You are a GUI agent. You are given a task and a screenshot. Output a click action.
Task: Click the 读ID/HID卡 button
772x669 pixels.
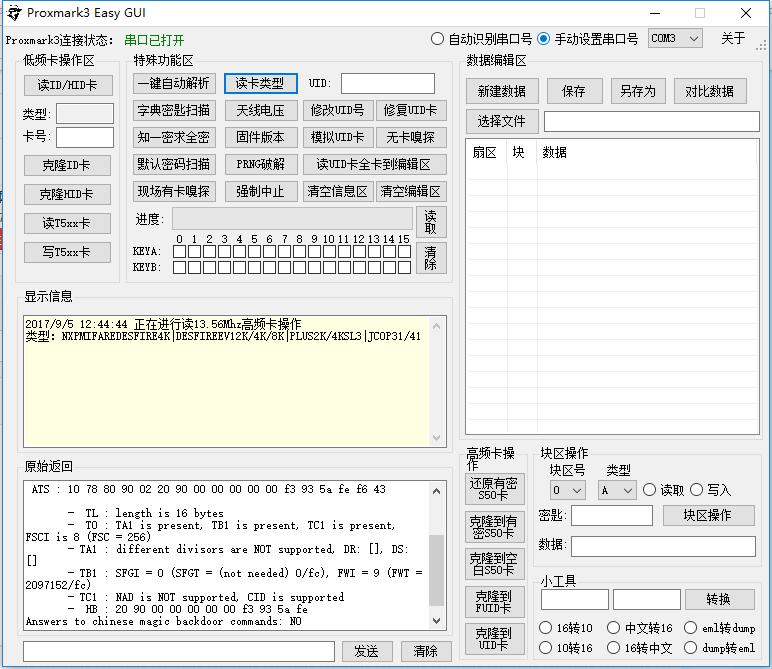pos(68,85)
